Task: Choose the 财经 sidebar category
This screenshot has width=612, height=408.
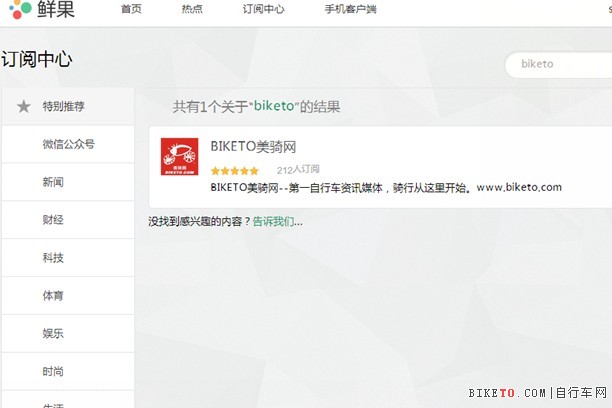Action: click(x=53, y=220)
